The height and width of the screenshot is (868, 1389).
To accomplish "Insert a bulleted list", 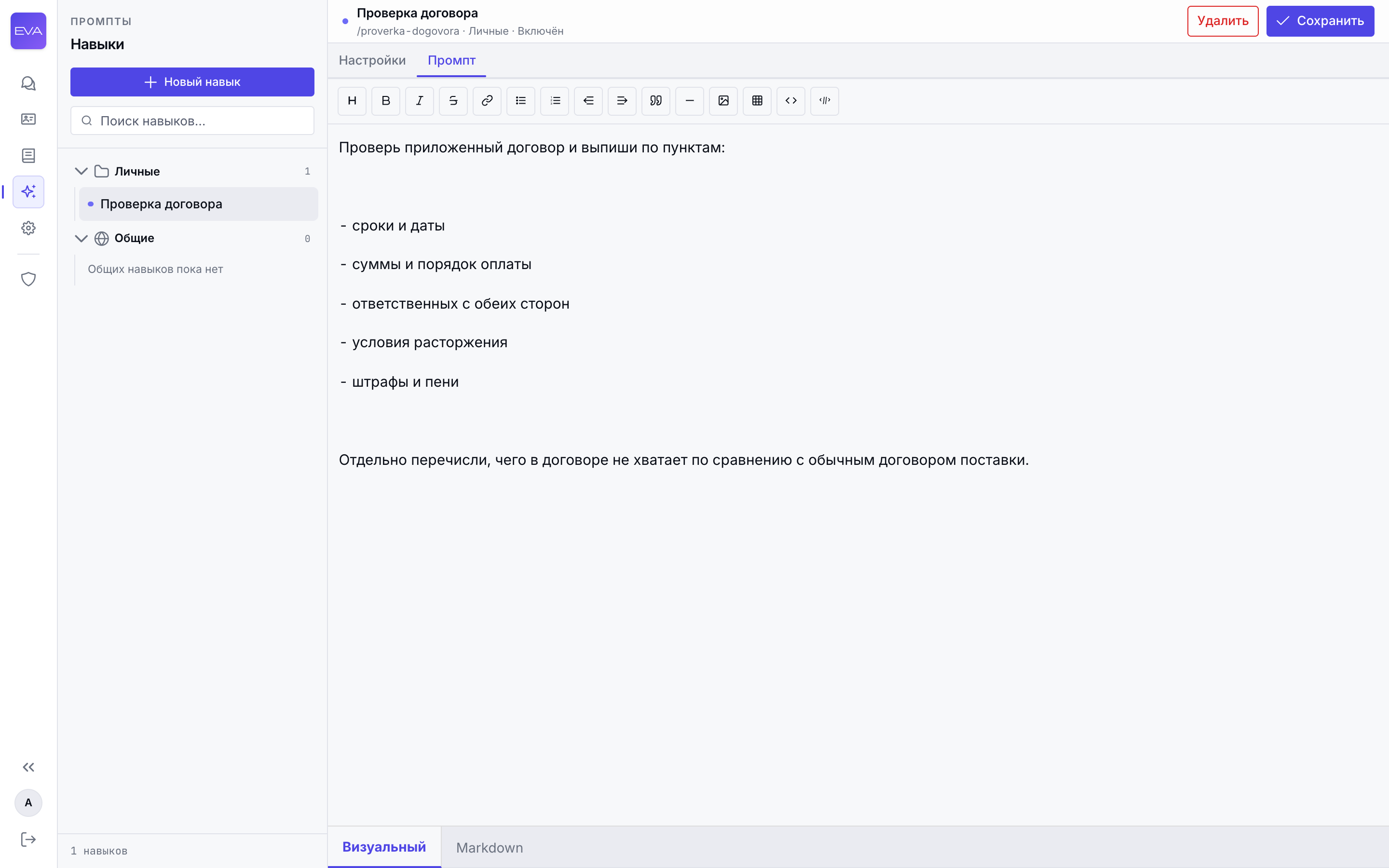I will pyautogui.click(x=520, y=101).
